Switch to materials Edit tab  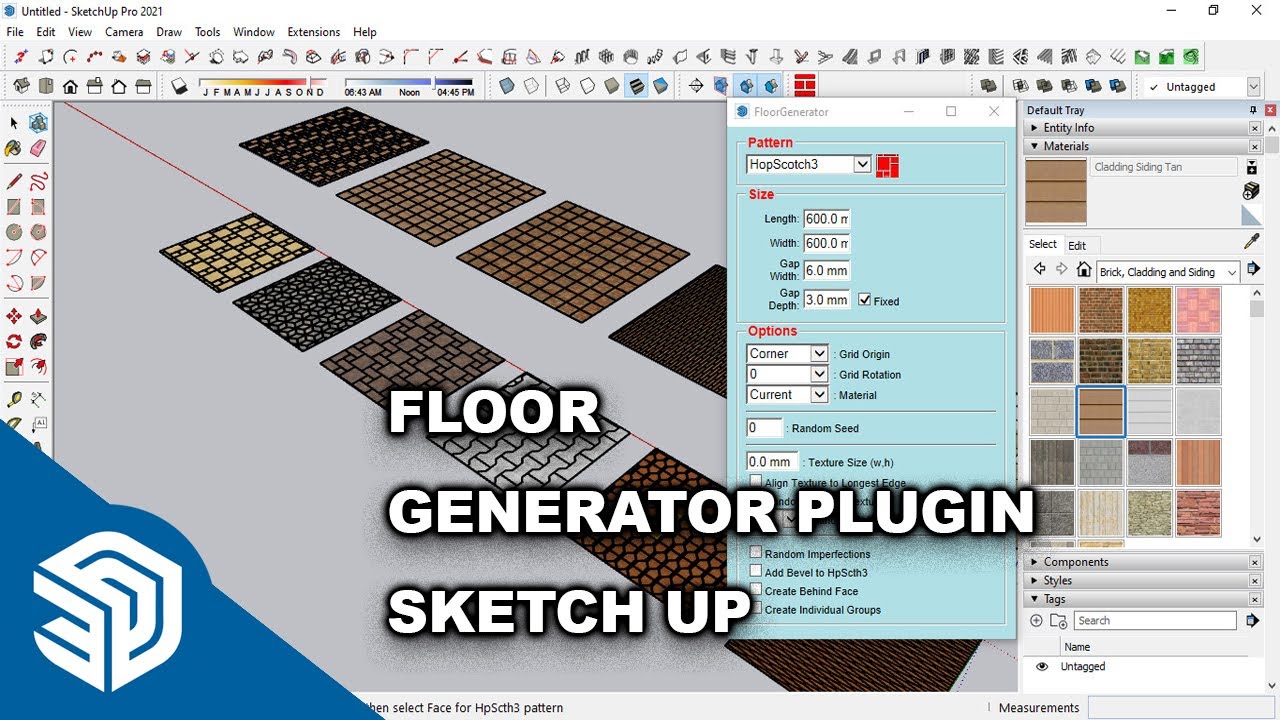tap(1077, 245)
